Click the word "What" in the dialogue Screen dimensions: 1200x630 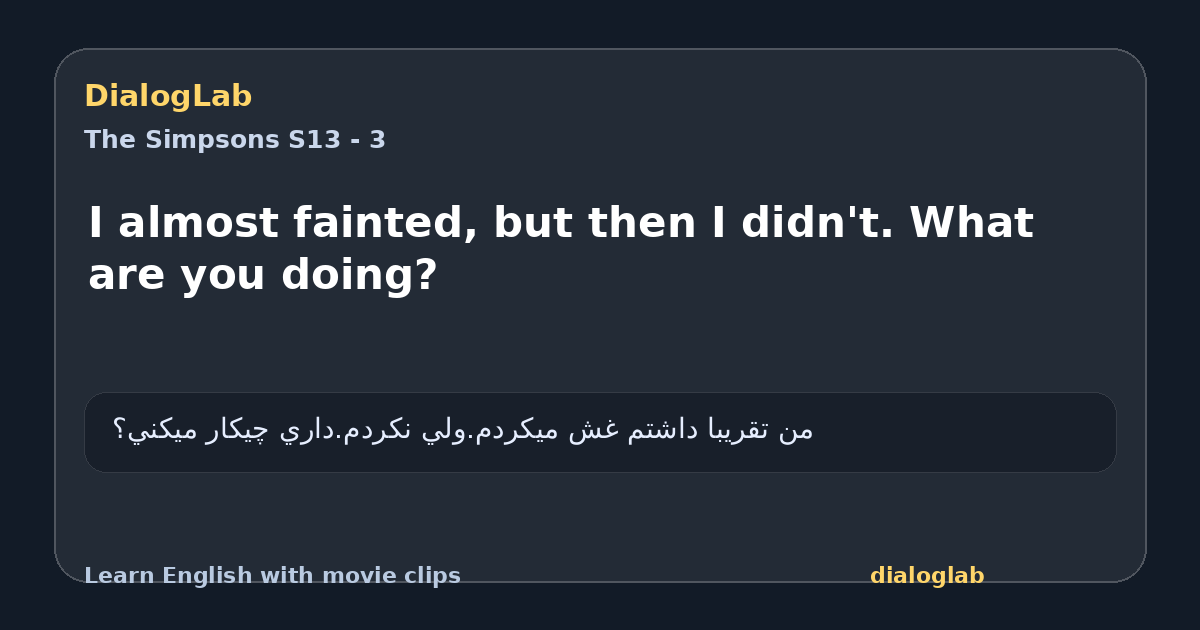click(971, 222)
